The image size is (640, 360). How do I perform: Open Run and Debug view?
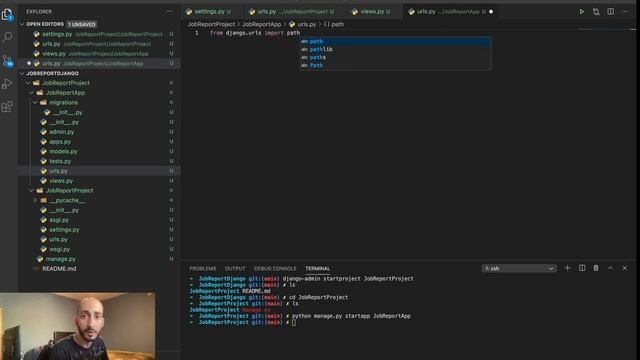[7, 84]
